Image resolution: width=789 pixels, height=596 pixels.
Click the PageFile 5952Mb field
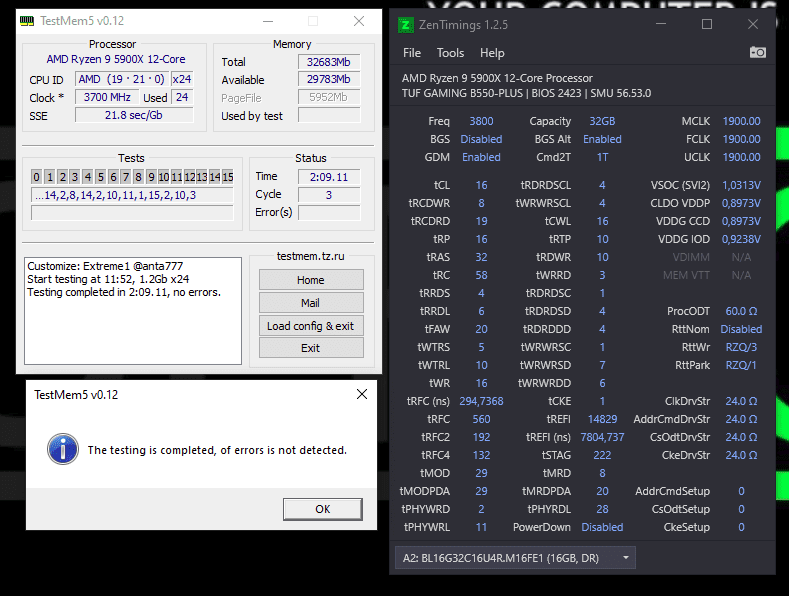pyautogui.click(x=329, y=97)
